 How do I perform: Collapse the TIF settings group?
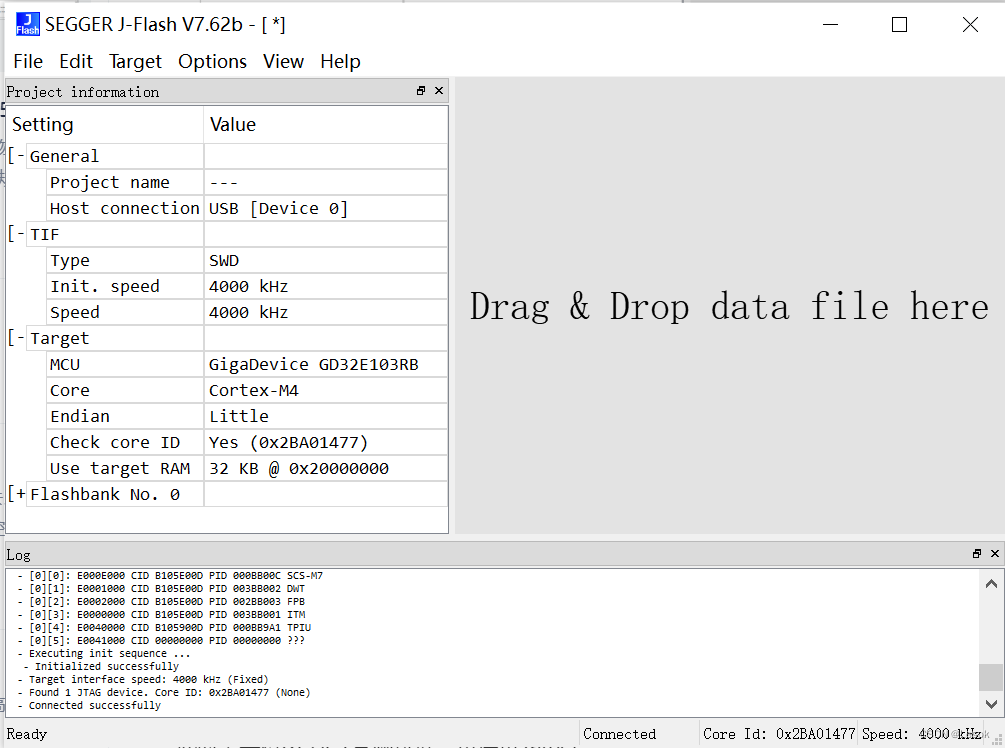(x=17, y=234)
